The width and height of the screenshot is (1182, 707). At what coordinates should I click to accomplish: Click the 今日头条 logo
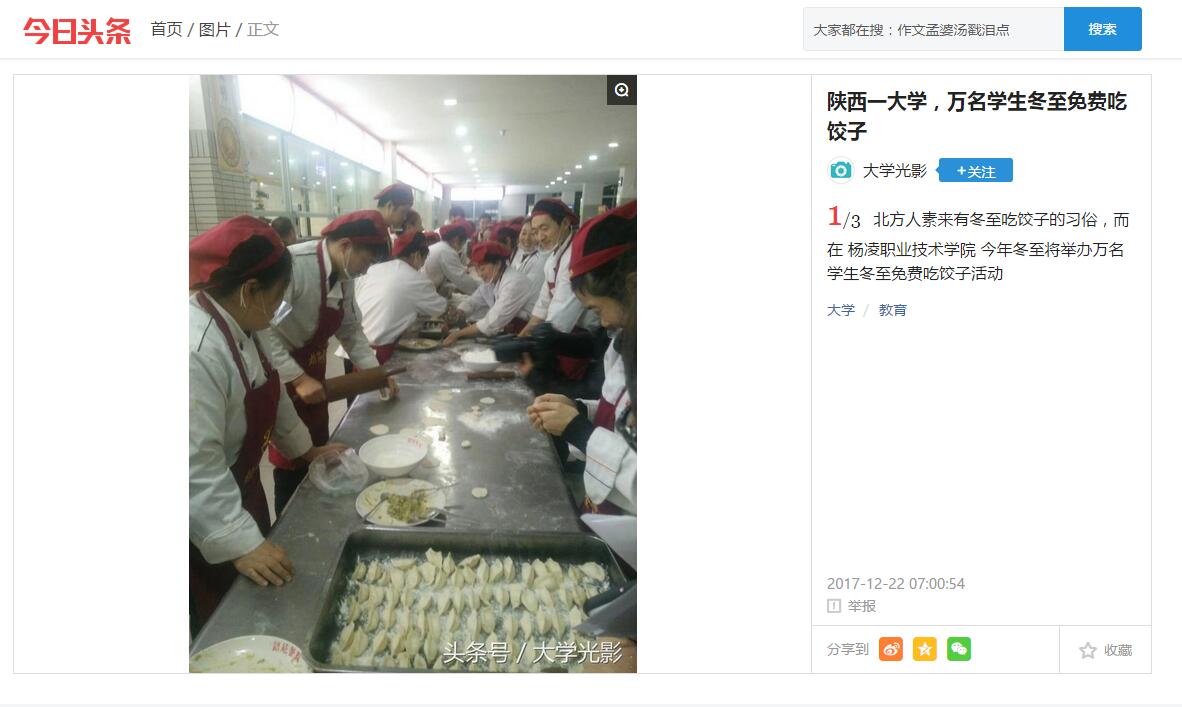(x=76, y=30)
